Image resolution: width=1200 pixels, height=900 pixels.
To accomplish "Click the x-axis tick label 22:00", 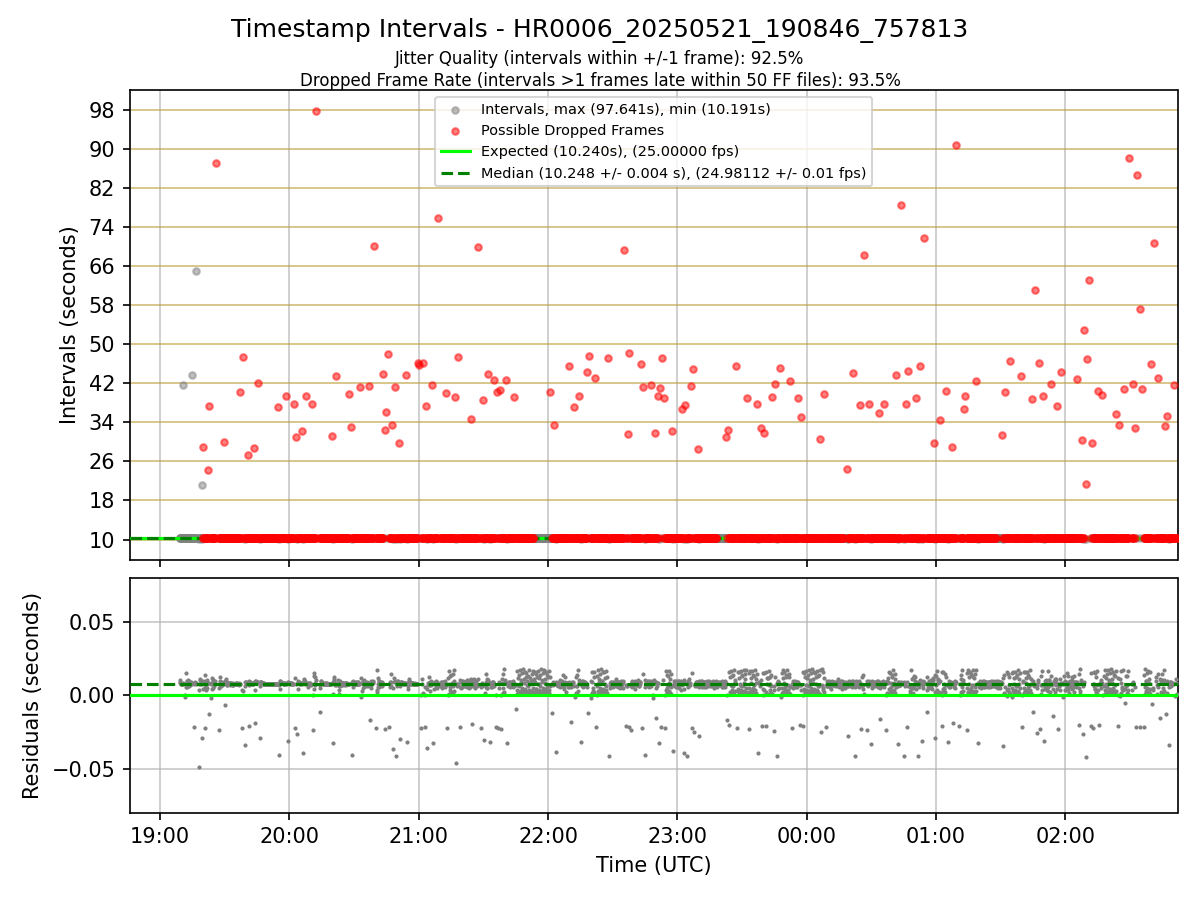I will 548,834.
